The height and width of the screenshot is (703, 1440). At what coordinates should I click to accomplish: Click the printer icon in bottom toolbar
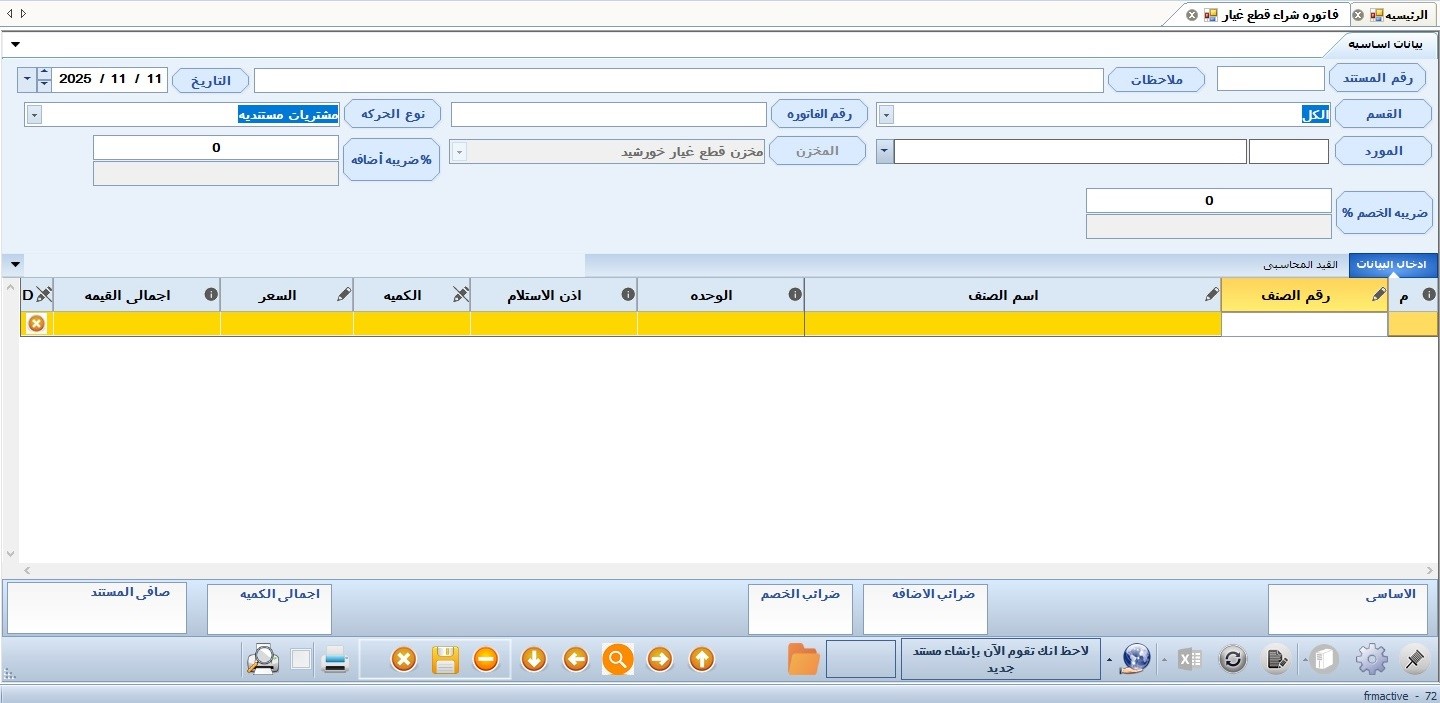335,660
